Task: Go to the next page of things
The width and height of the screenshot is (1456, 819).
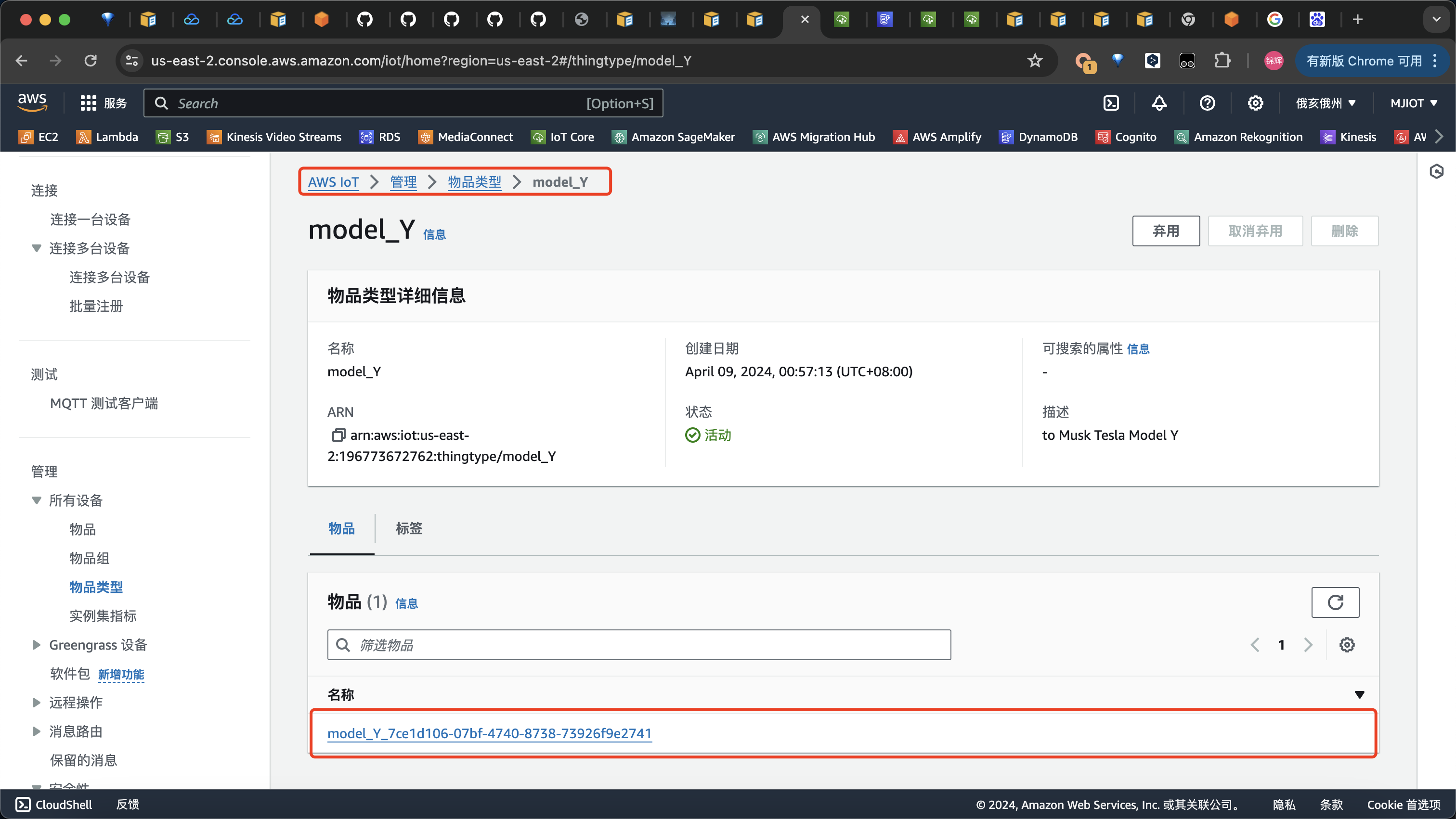Action: 1308,644
